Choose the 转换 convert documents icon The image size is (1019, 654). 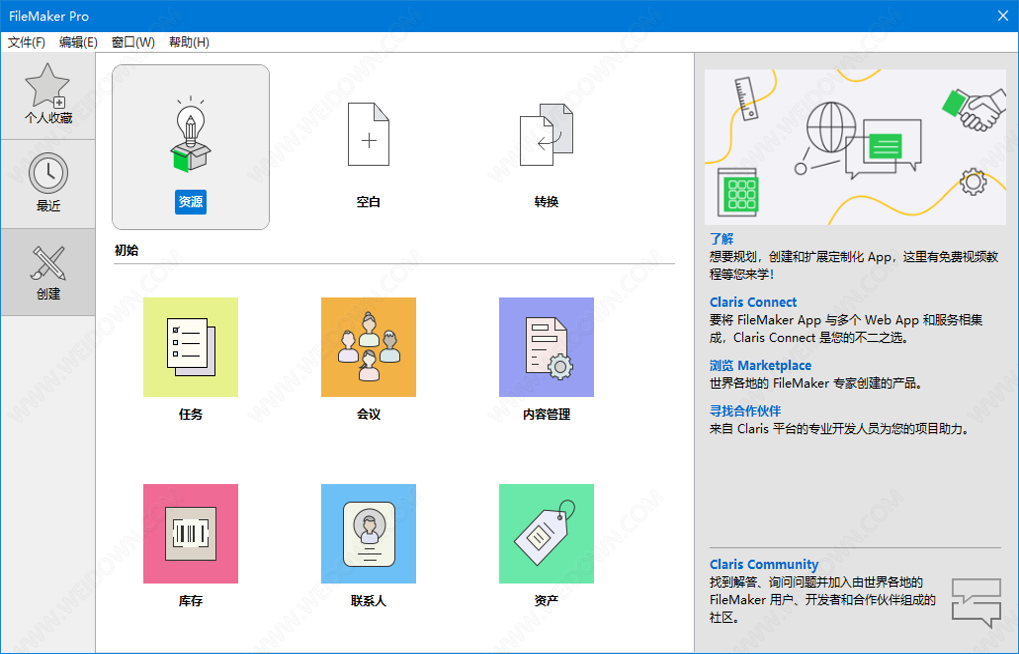click(547, 134)
